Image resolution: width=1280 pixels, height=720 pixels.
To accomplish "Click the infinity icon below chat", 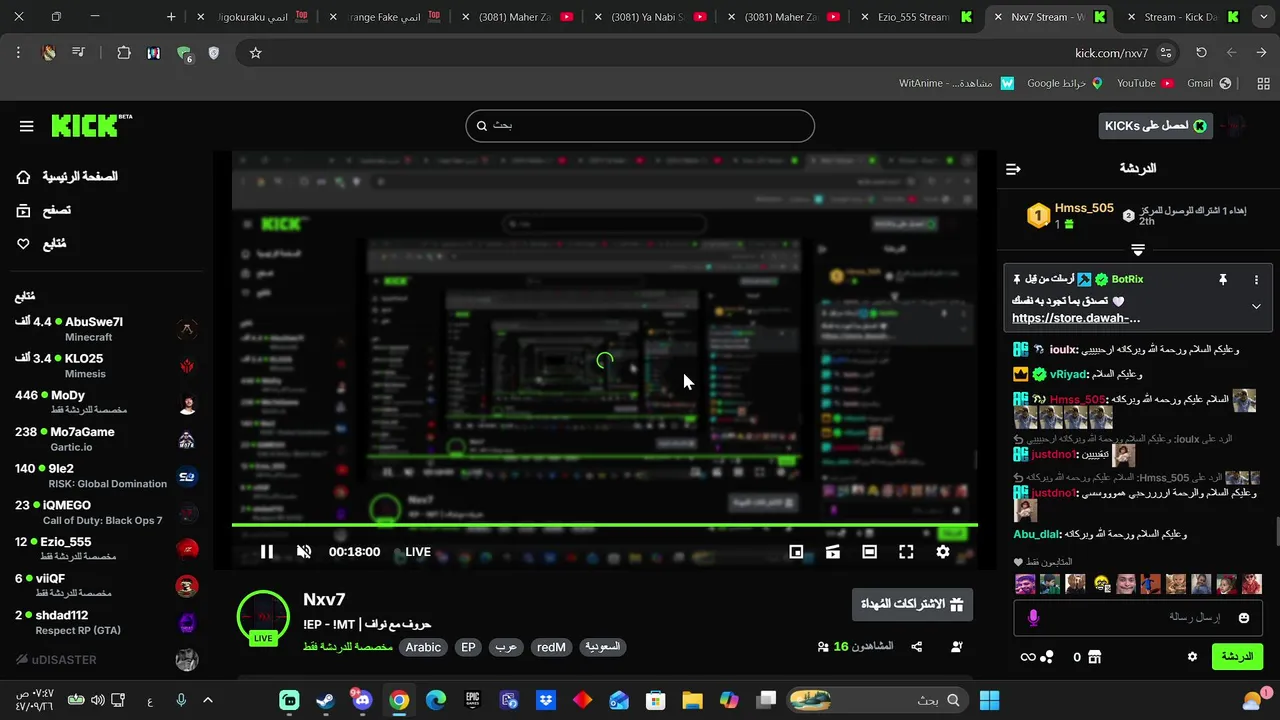I will click(1027, 657).
